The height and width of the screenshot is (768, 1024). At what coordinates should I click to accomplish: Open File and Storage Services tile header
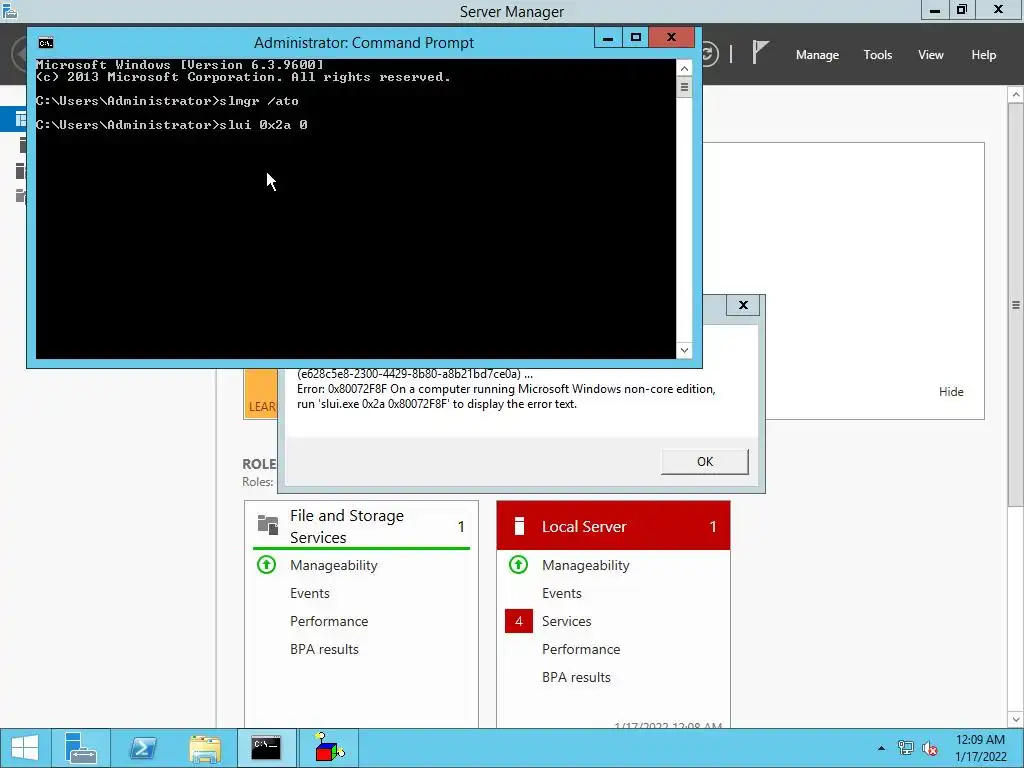[x=361, y=526]
